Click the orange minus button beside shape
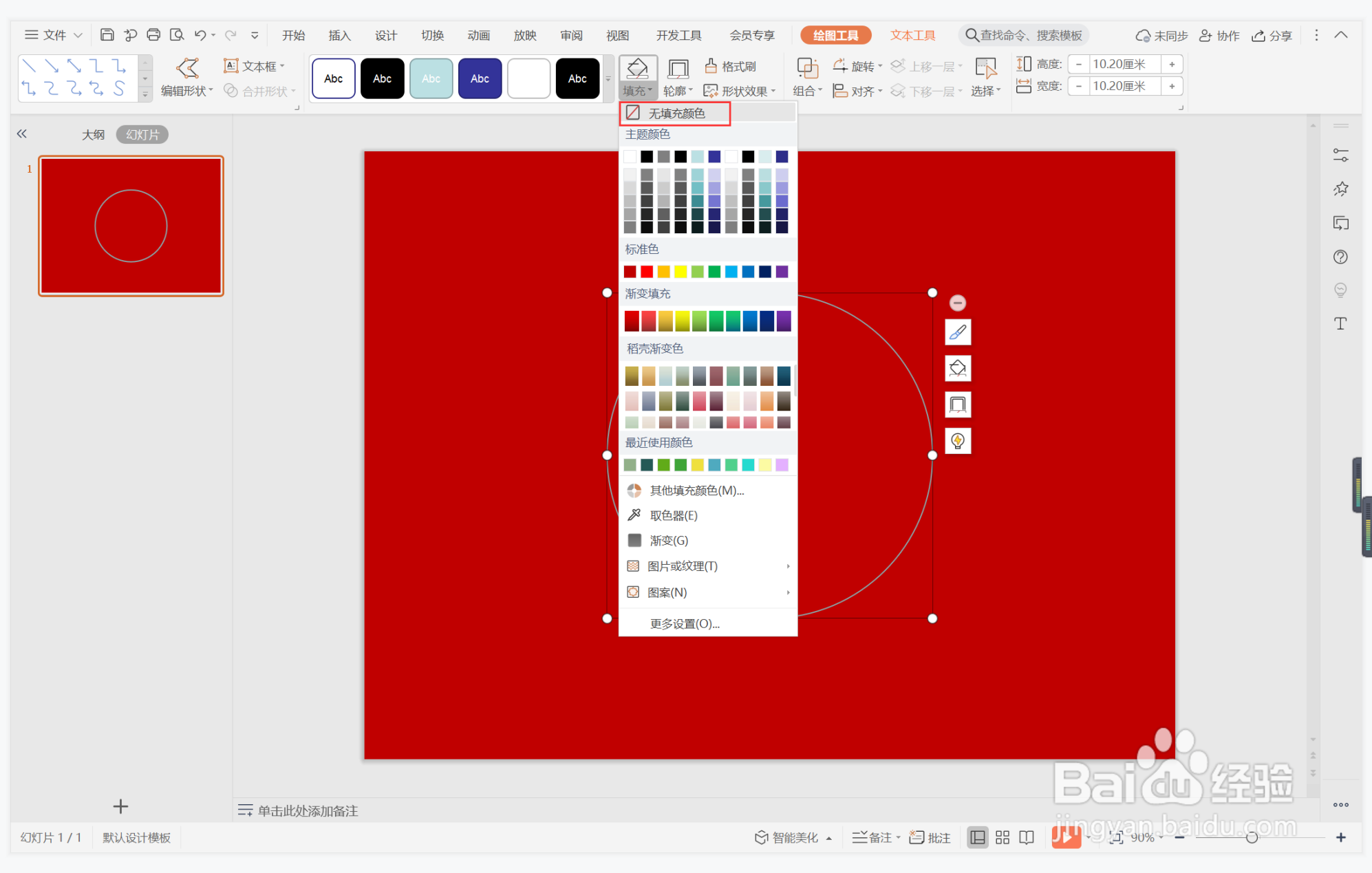 tap(957, 303)
